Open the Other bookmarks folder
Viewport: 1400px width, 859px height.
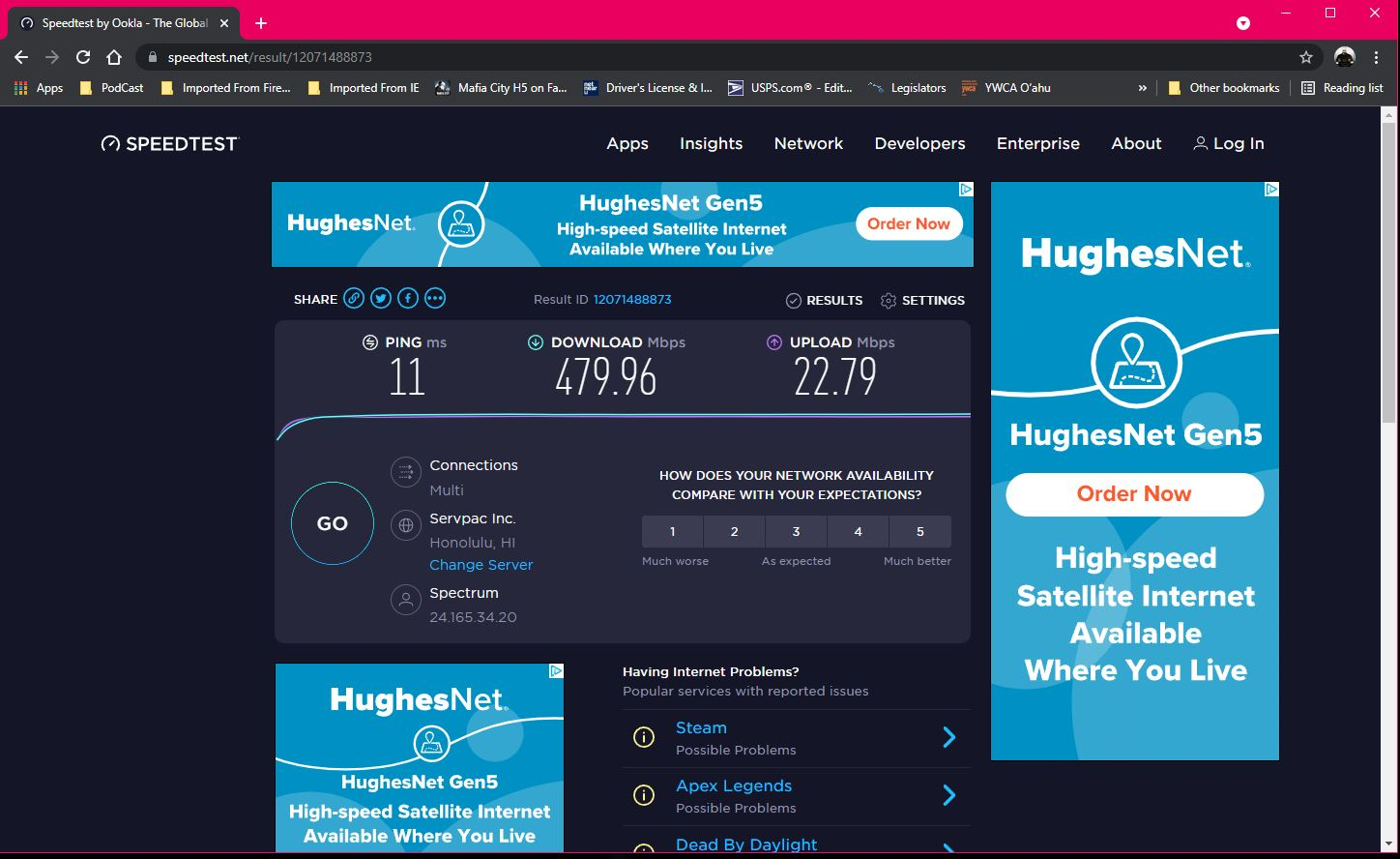pyautogui.click(x=1224, y=88)
